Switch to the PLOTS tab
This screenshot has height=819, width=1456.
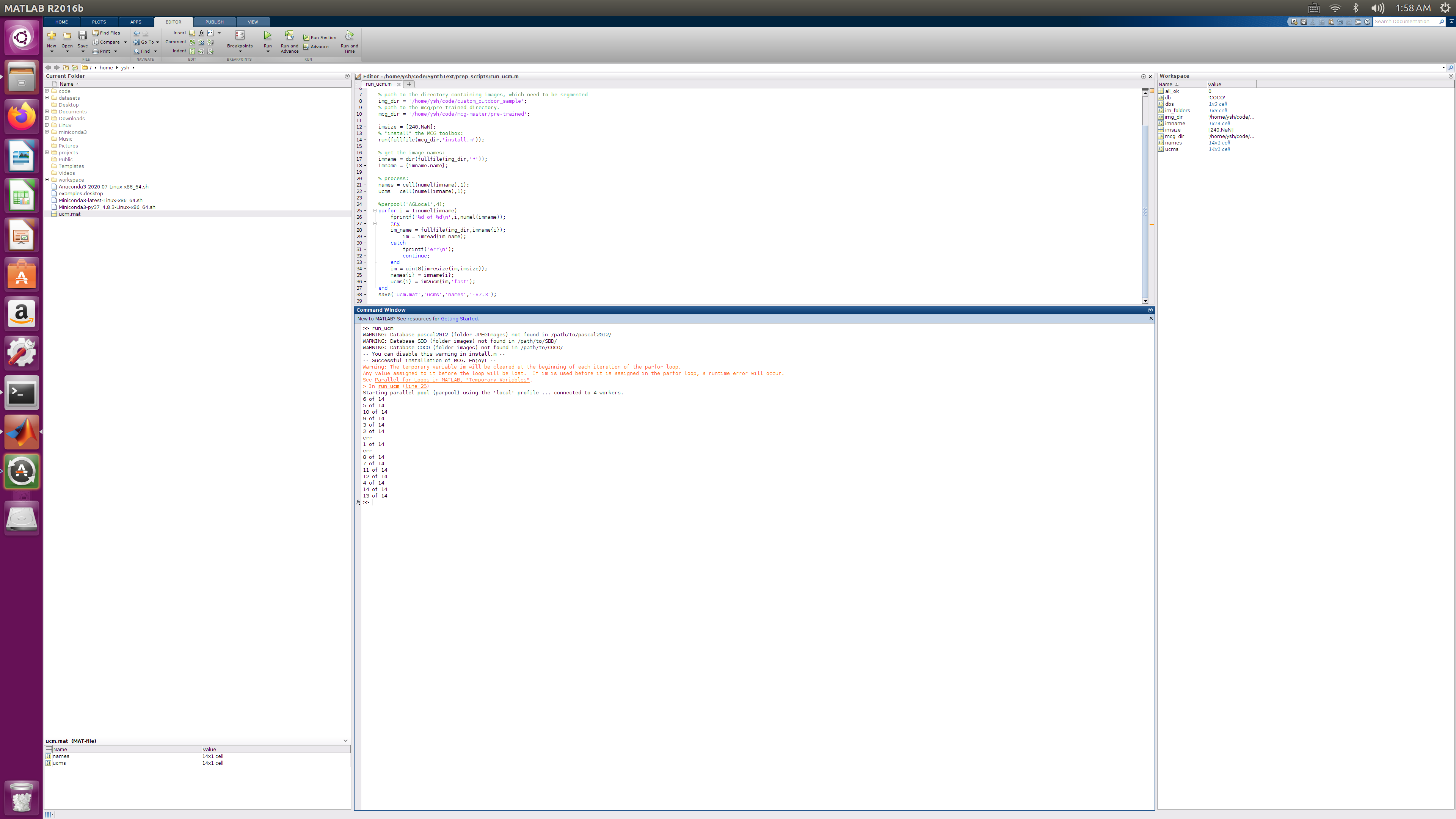click(99, 22)
